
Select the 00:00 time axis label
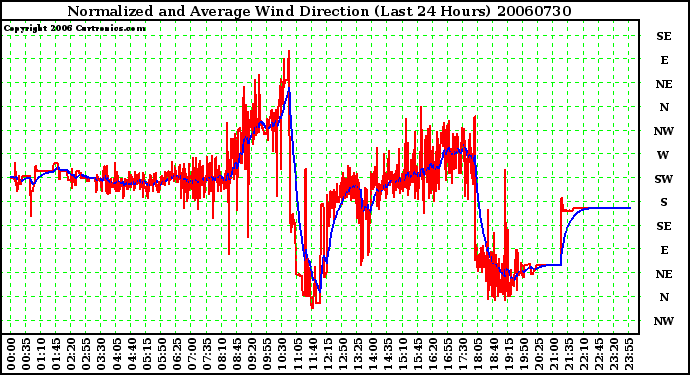point(11,354)
